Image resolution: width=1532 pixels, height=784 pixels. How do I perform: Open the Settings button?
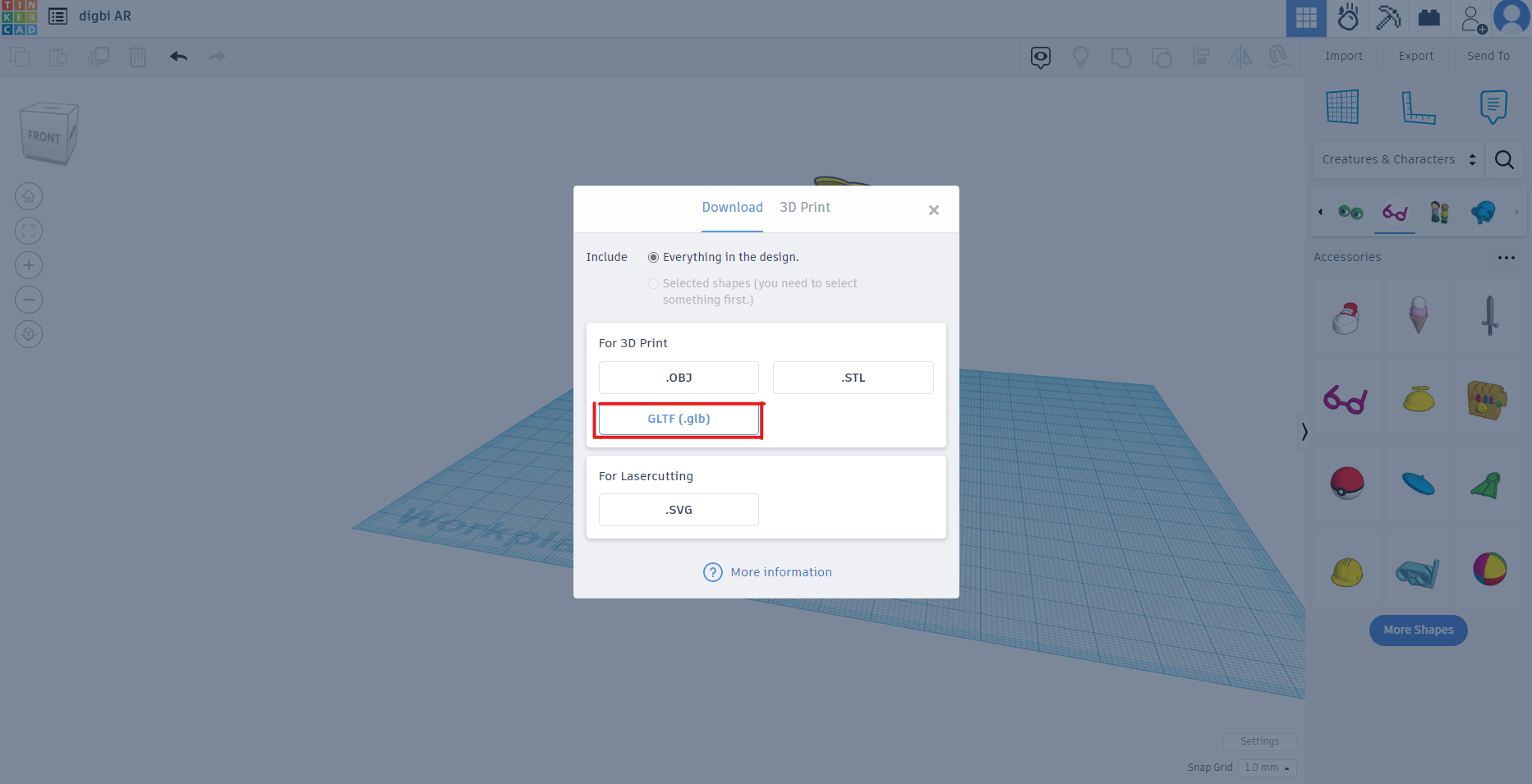1259,741
